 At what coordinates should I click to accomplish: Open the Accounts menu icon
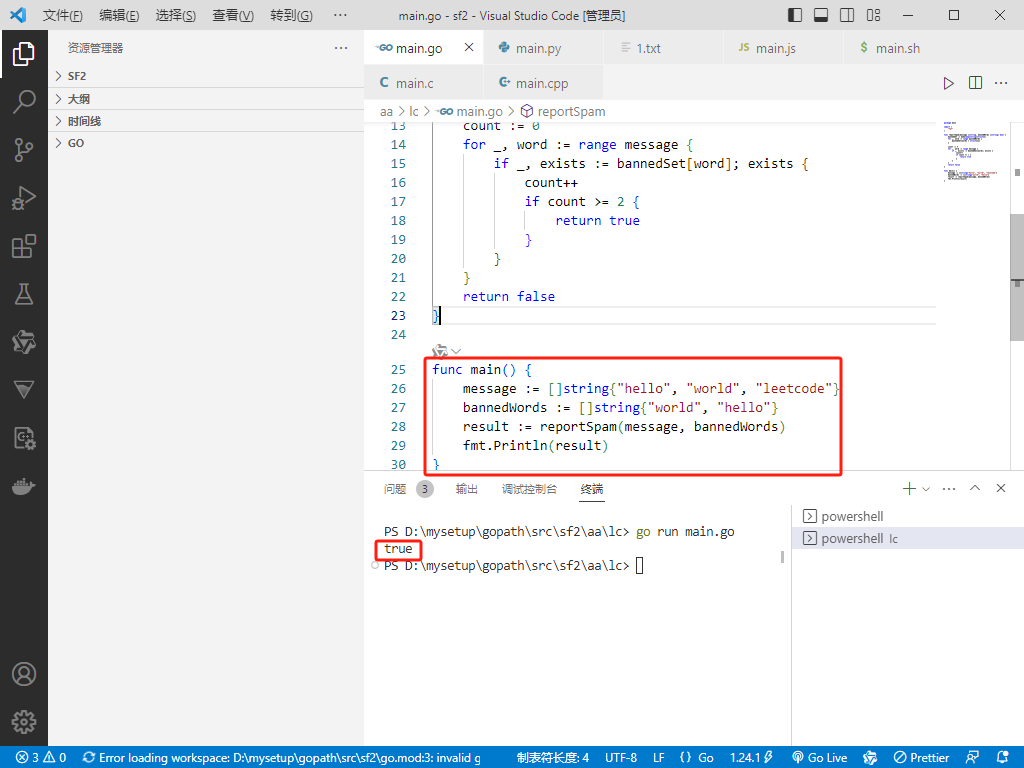coord(24,674)
